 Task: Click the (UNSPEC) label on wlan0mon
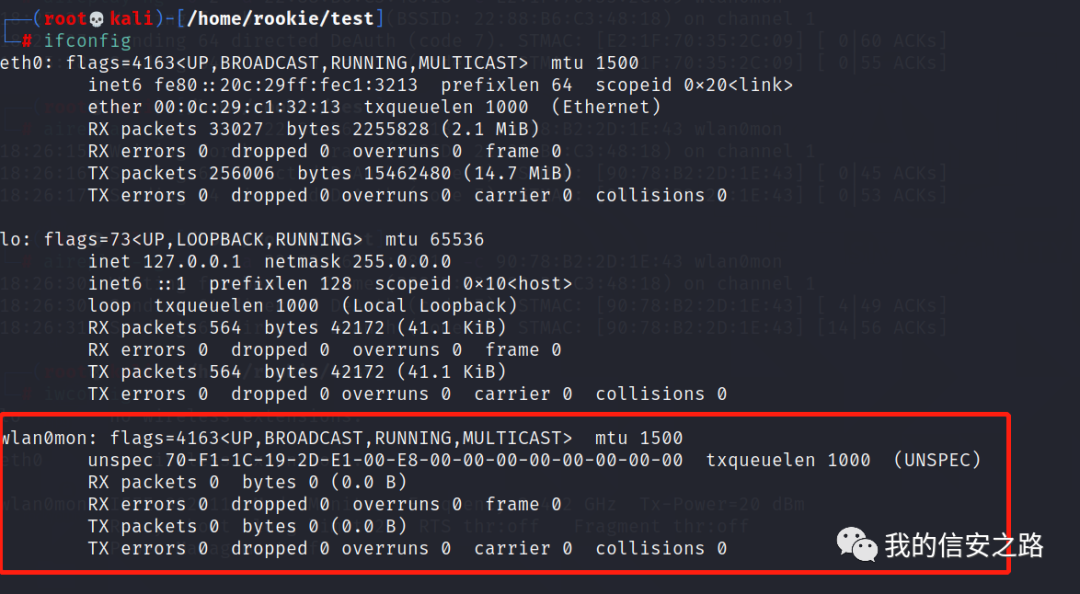(x=937, y=460)
